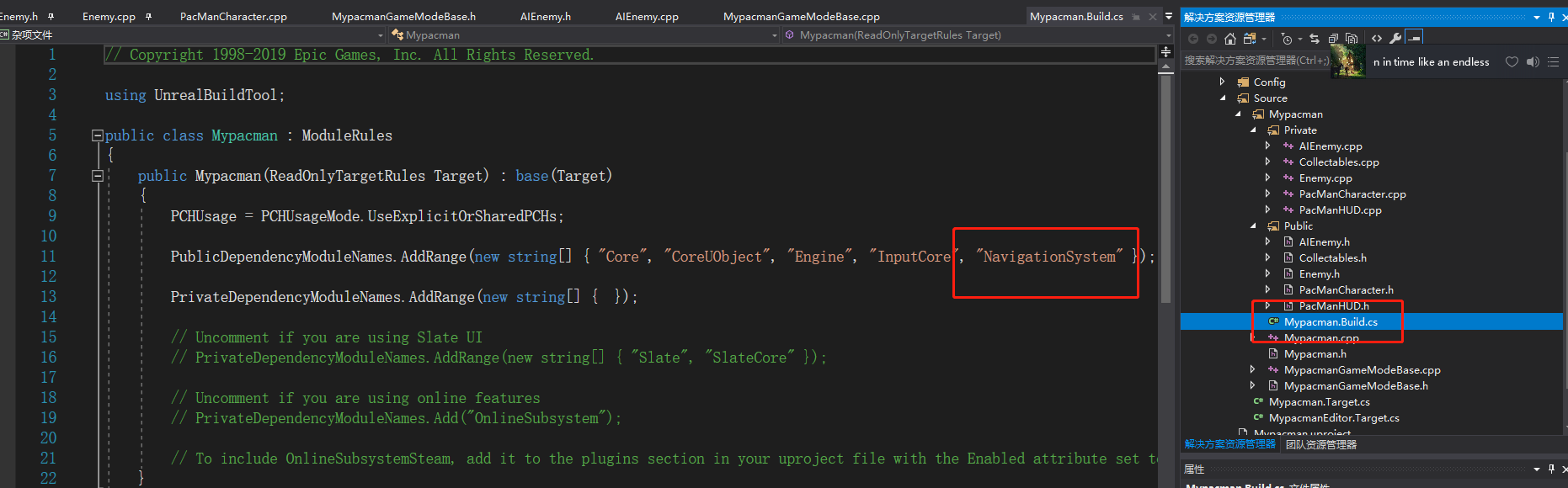The height and width of the screenshot is (488, 1568).
Task: Switch to Enemy.cpp editor tab
Action: click(x=109, y=17)
